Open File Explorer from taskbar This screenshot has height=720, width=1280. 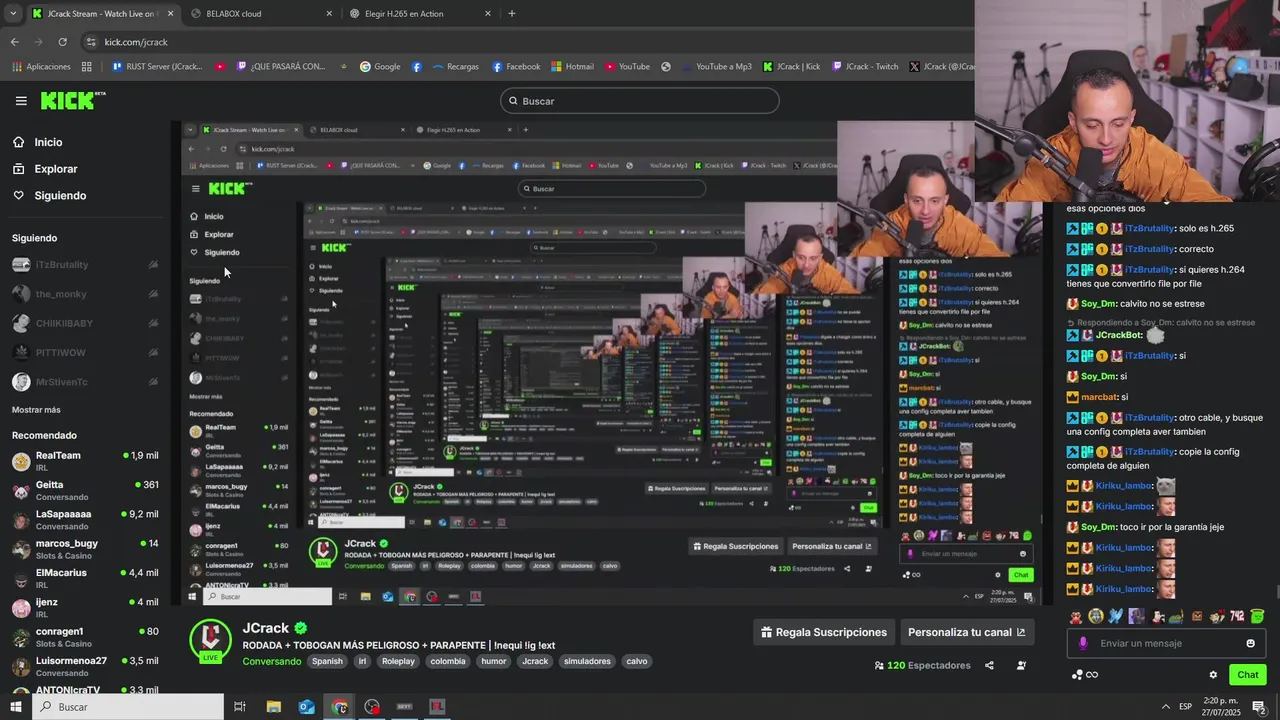tap(273, 707)
